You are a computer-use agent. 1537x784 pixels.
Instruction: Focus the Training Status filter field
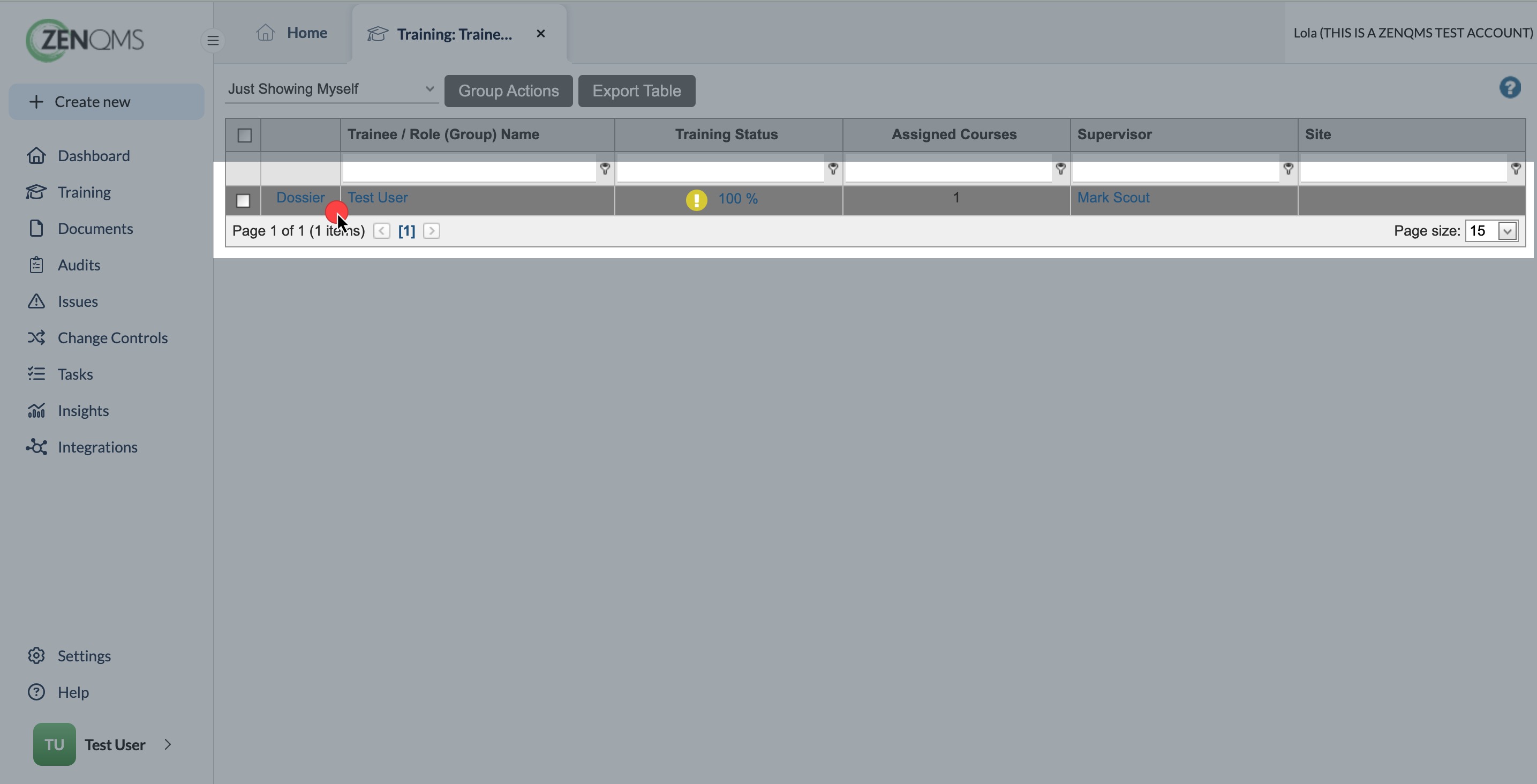(x=720, y=169)
